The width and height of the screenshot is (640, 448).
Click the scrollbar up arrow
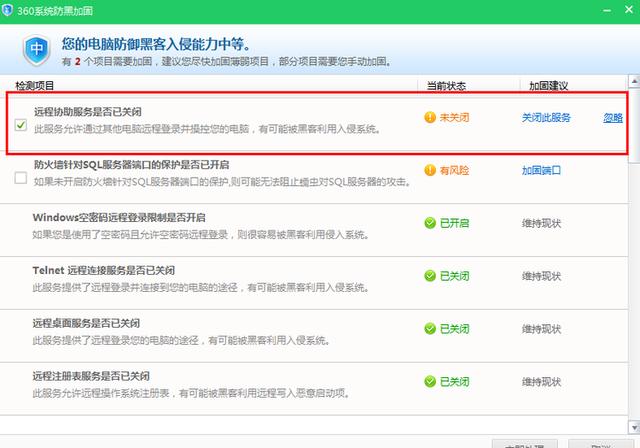(x=634, y=82)
